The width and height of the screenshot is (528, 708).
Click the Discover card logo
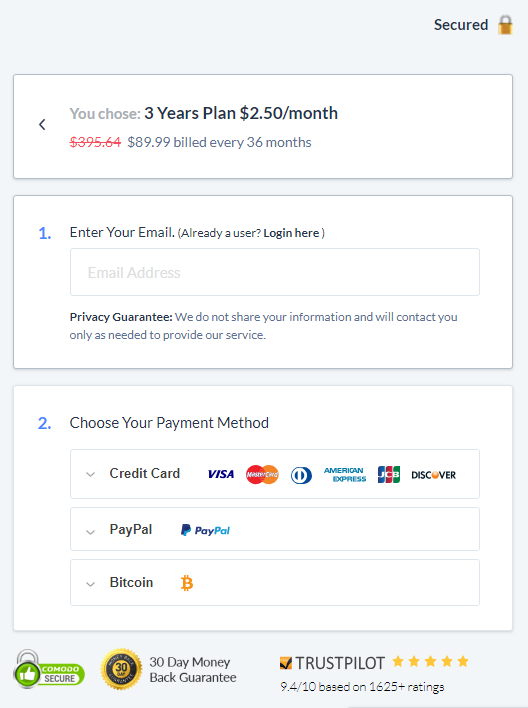434,475
